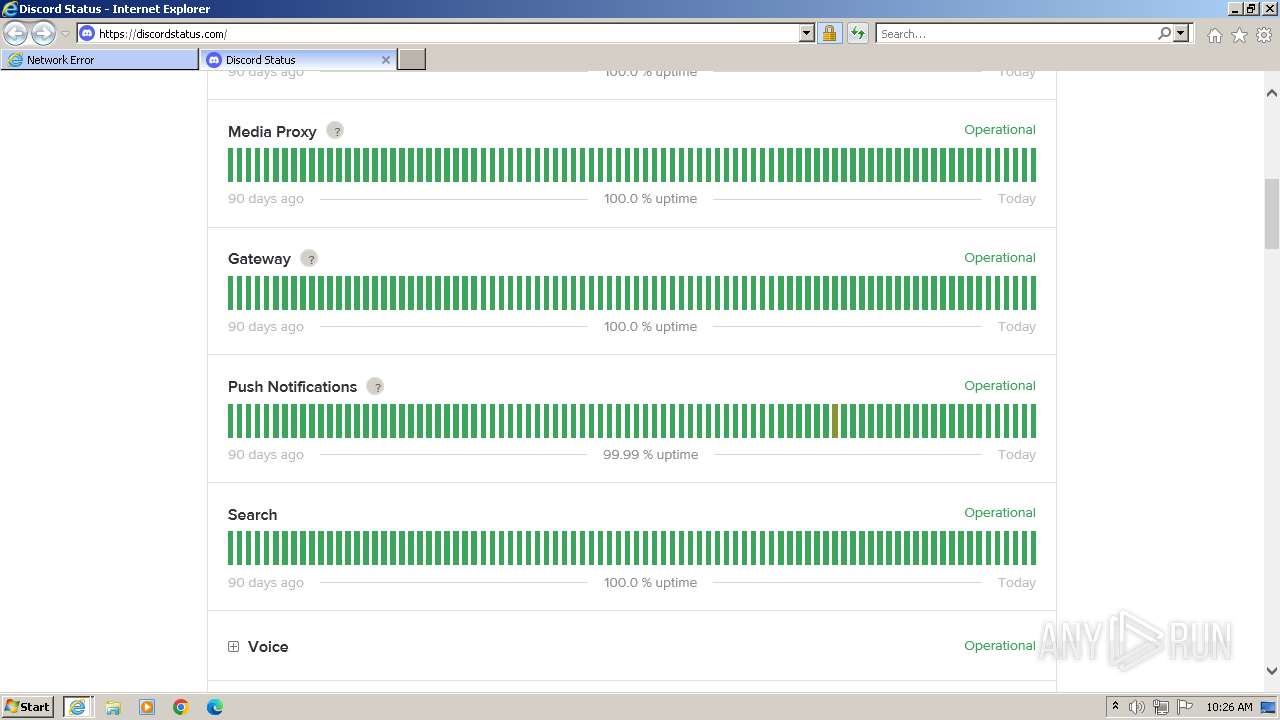
Task: Launch Chrome from the taskbar
Action: (181, 707)
